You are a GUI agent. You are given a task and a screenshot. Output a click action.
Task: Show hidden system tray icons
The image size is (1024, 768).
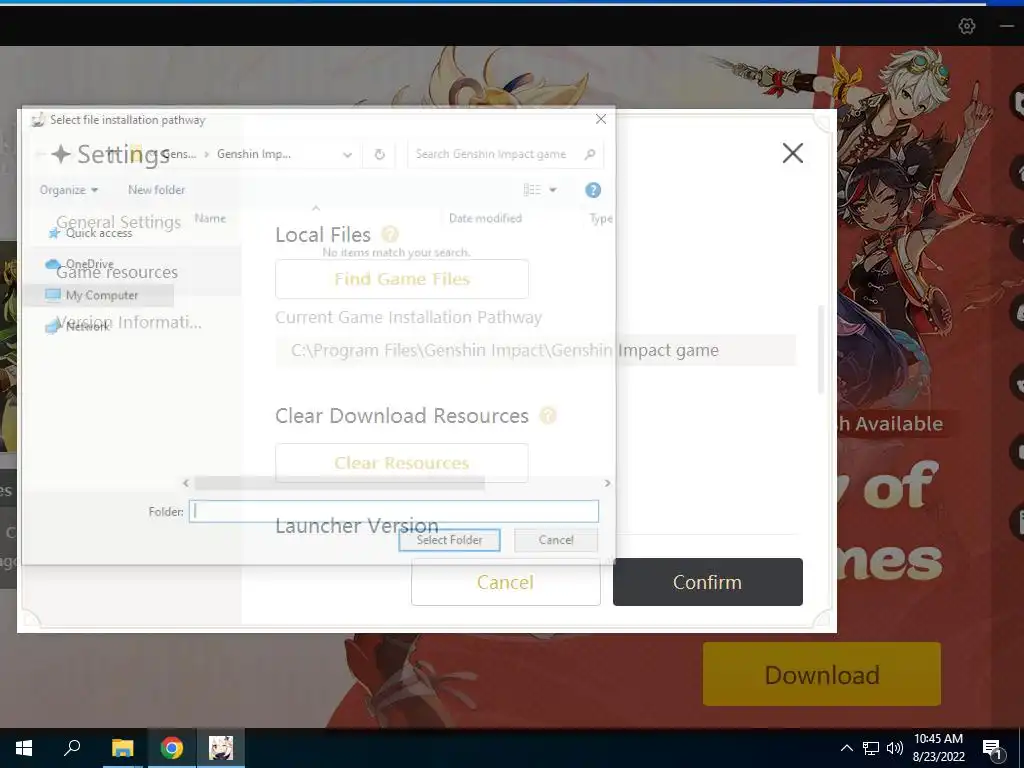[x=846, y=748]
